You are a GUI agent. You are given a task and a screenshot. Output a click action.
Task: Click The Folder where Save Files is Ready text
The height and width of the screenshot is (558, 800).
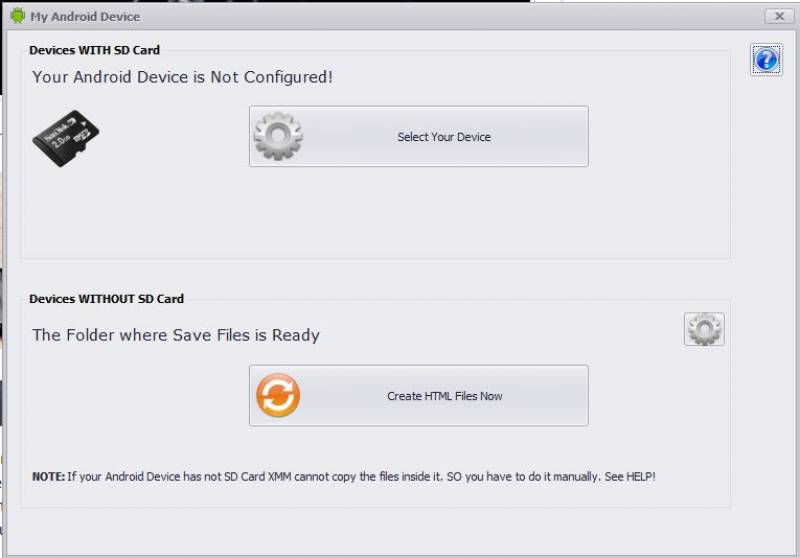pos(176,335)
